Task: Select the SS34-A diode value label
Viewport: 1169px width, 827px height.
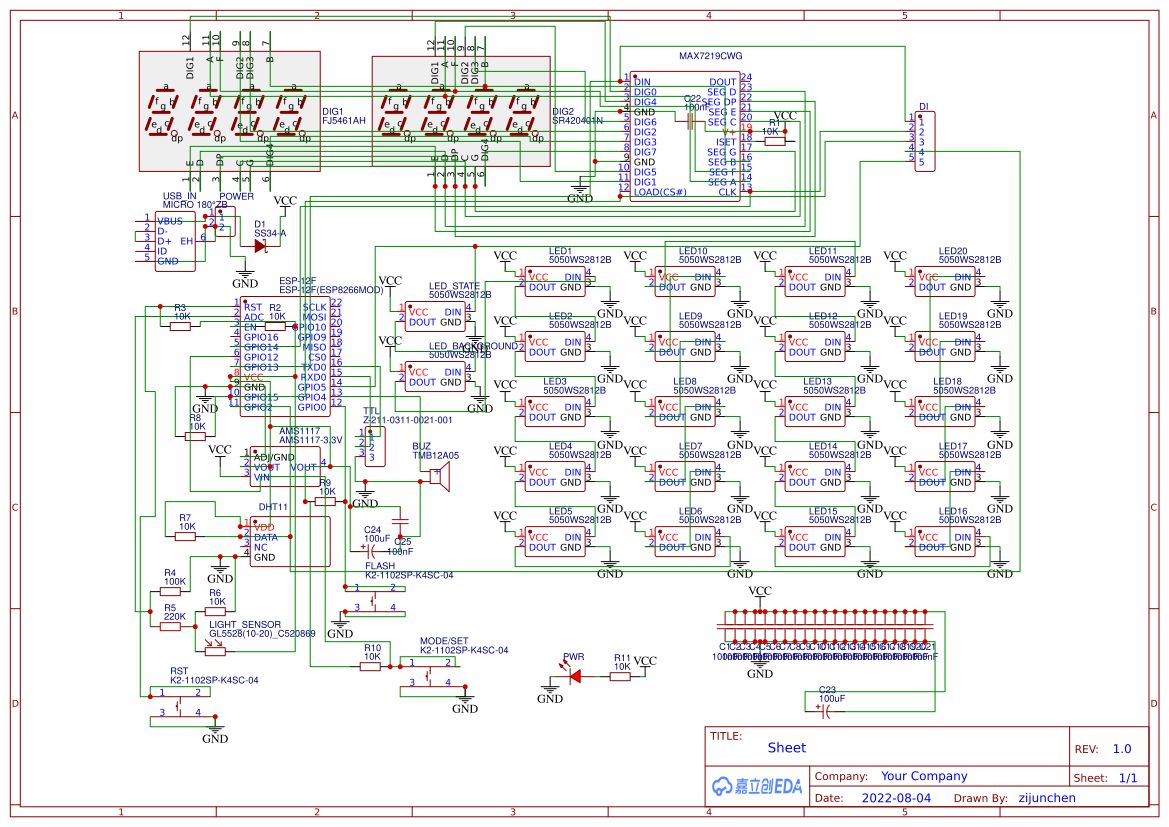Action: pos(270,233)
